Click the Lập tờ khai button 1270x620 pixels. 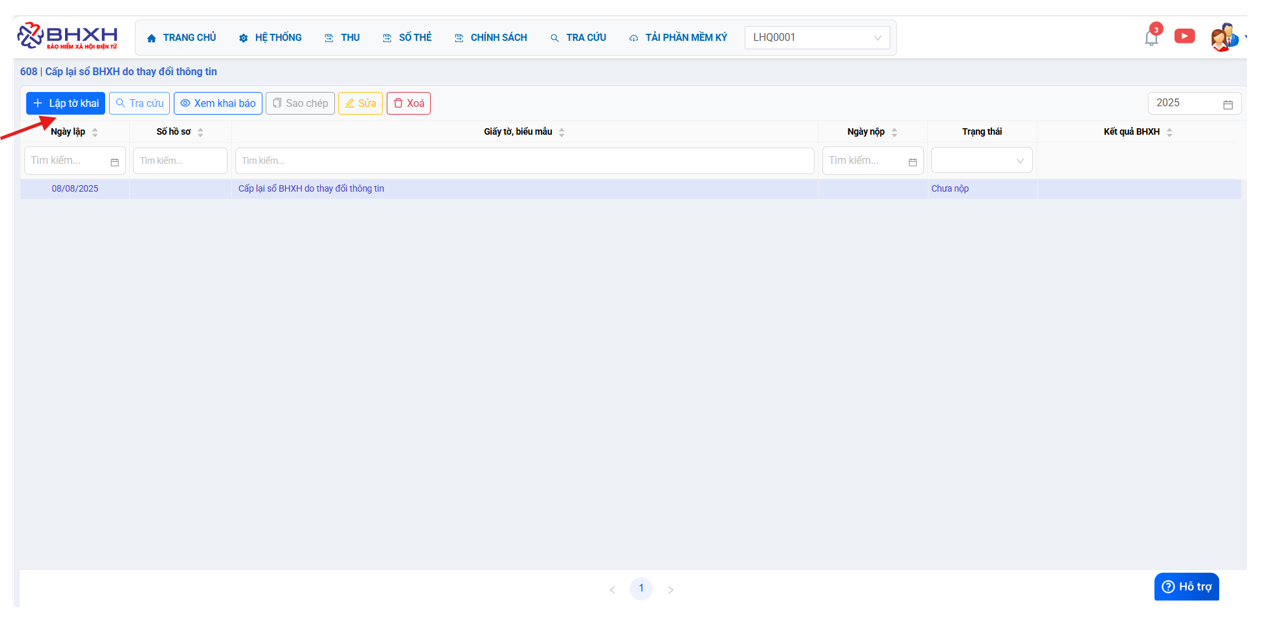[66, 104]
